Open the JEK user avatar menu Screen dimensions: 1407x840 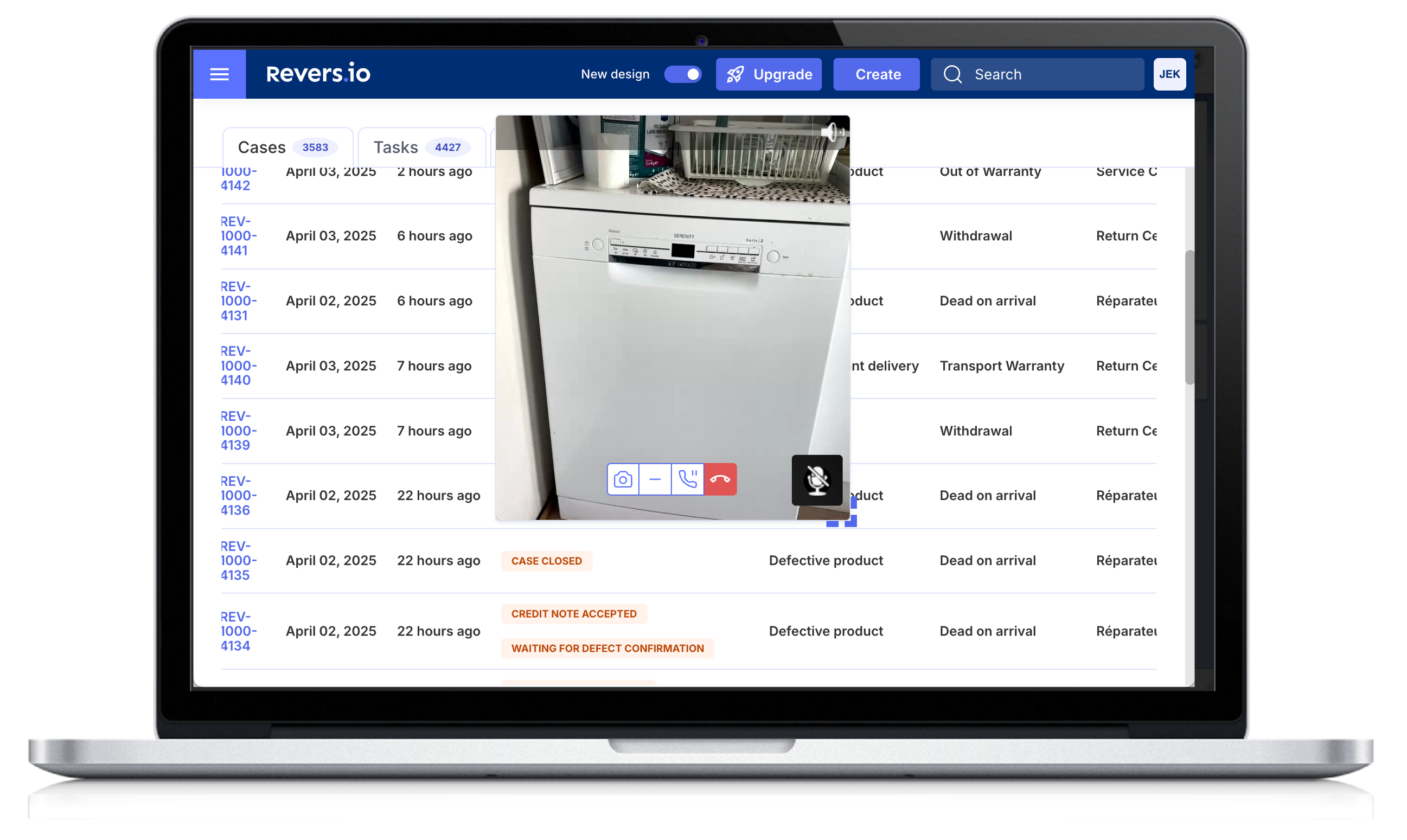click(x=1169, y=74)
